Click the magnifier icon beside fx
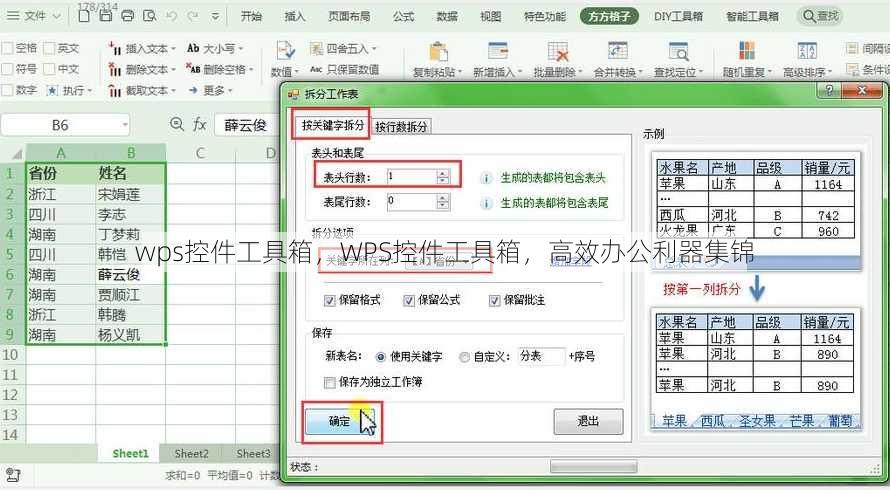This screenshot has width=890, height=490. click(177, 124)
